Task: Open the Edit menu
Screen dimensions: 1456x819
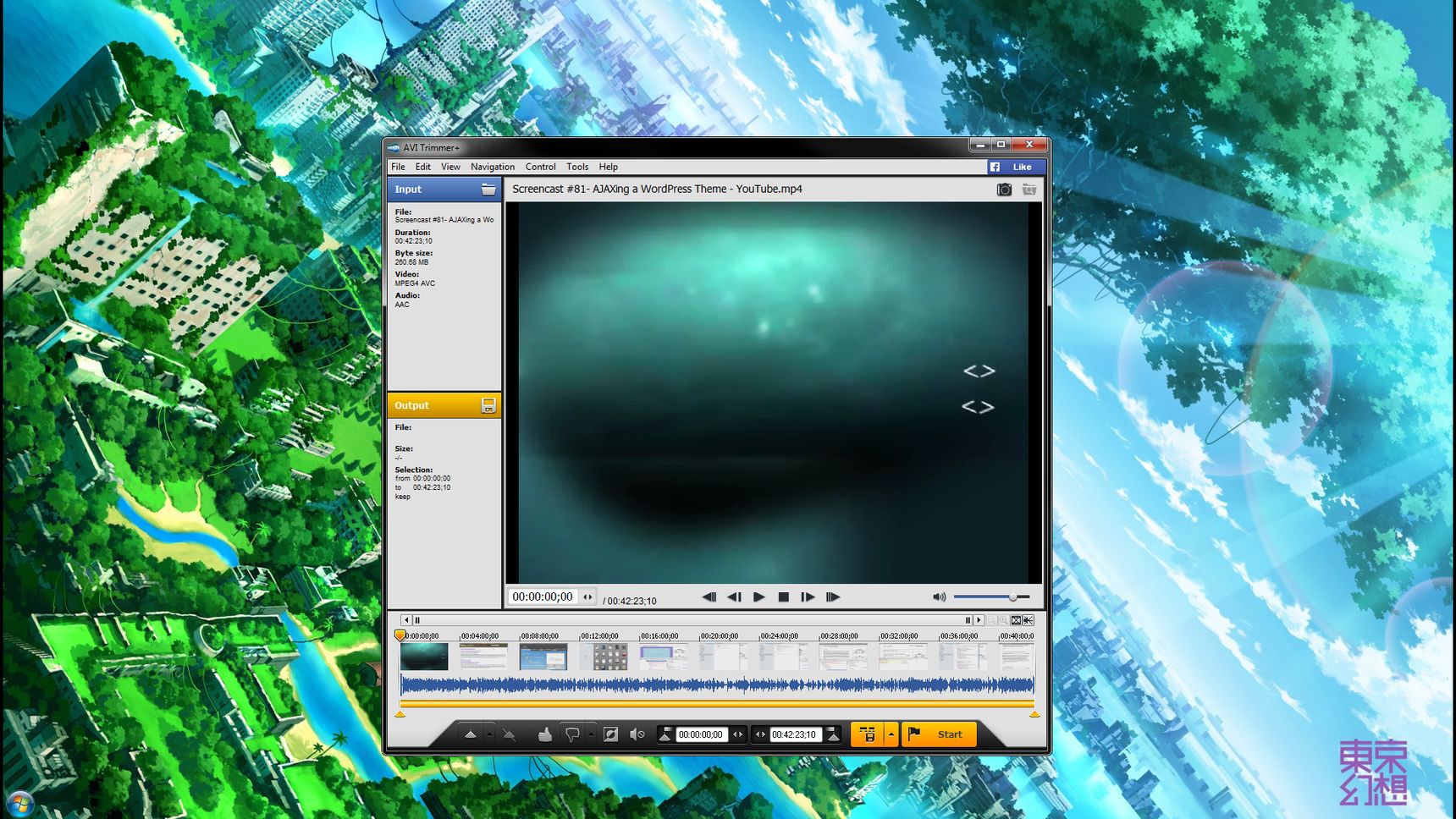Action: point(423,167)
